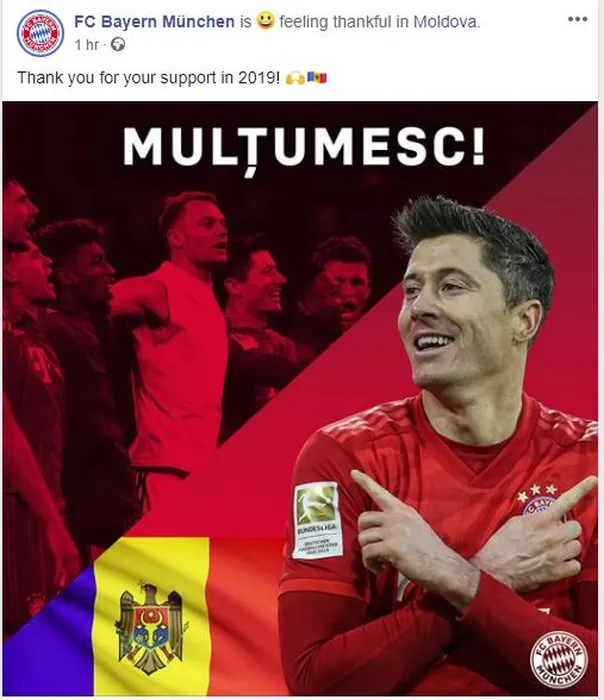Image resolution: width=604 pixels, height=700 pixels.
Task: Open the FC Bayern München page link
Action: (x=154, y=21)
